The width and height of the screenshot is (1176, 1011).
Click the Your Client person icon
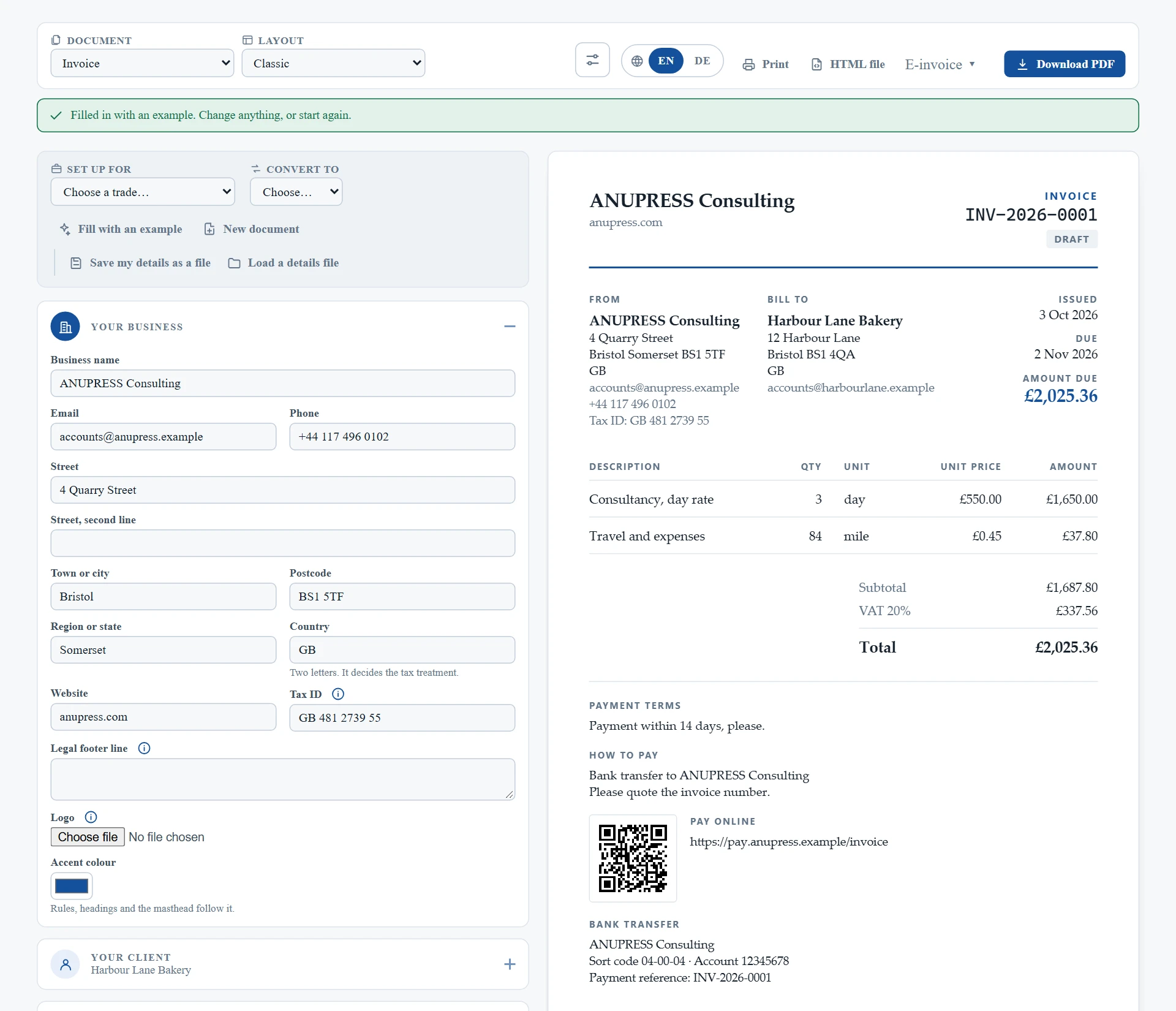65,964
